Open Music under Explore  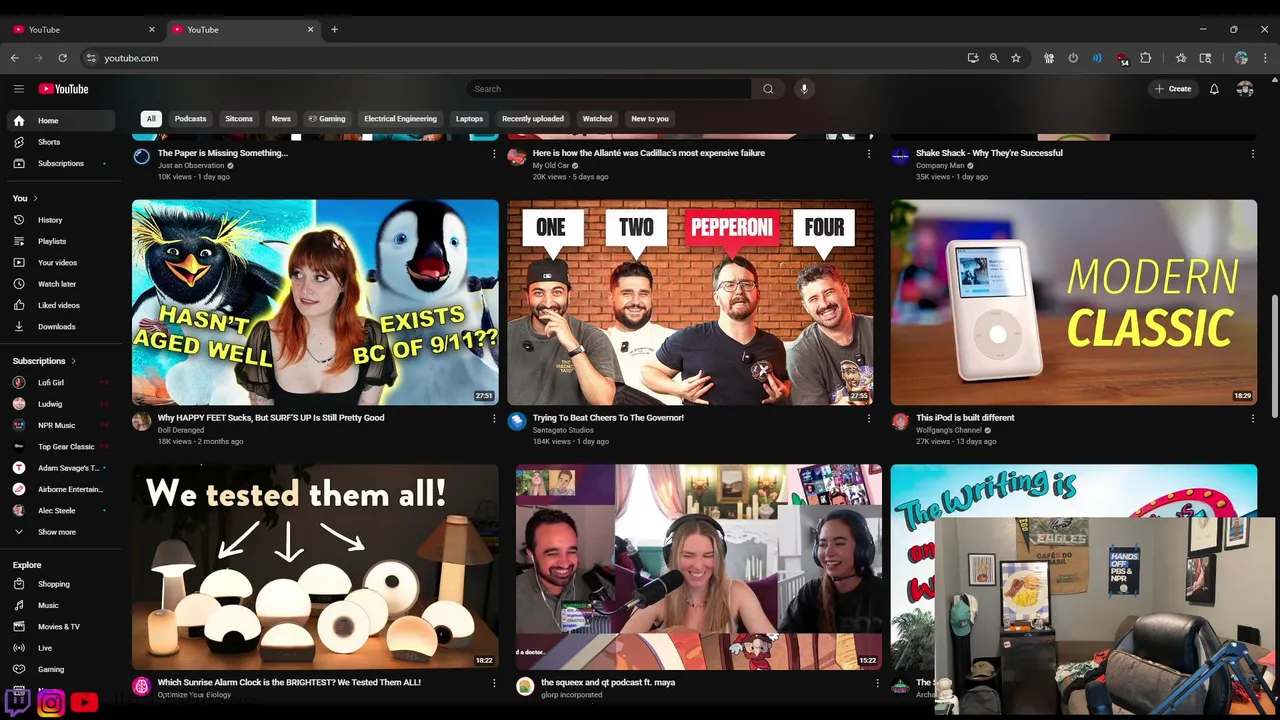pyautogui.click(x=61, y=605)
